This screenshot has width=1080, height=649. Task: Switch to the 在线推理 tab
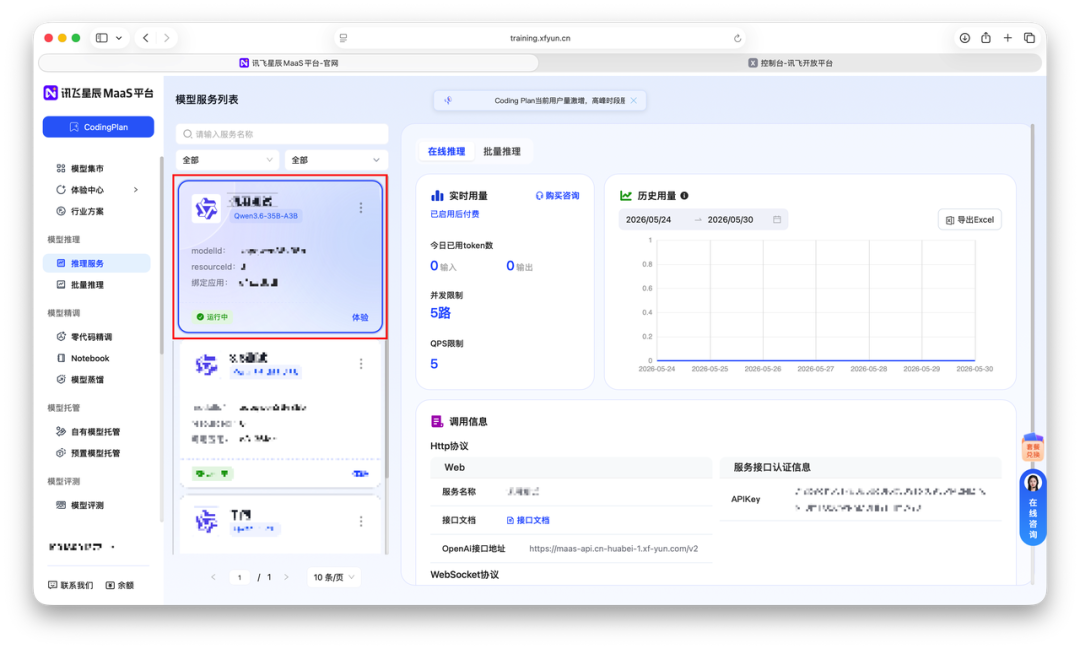(446, 152)
